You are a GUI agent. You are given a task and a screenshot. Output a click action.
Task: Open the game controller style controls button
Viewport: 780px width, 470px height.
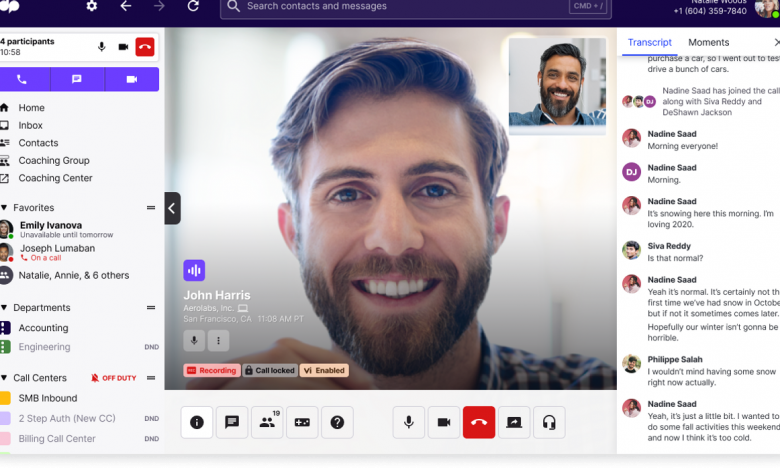pos(302,422)
